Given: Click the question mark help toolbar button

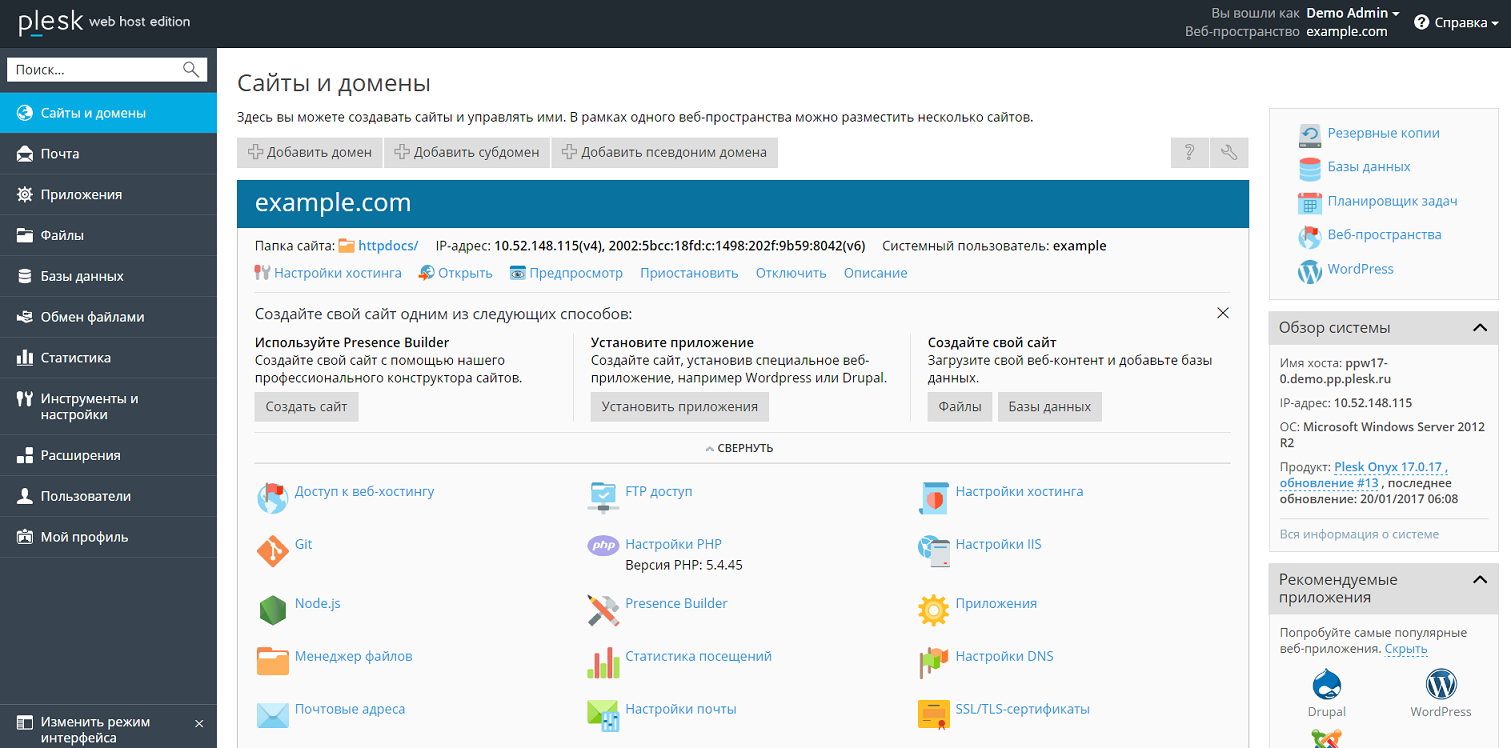Looking at the screenshot, I should pos(1190,152).
